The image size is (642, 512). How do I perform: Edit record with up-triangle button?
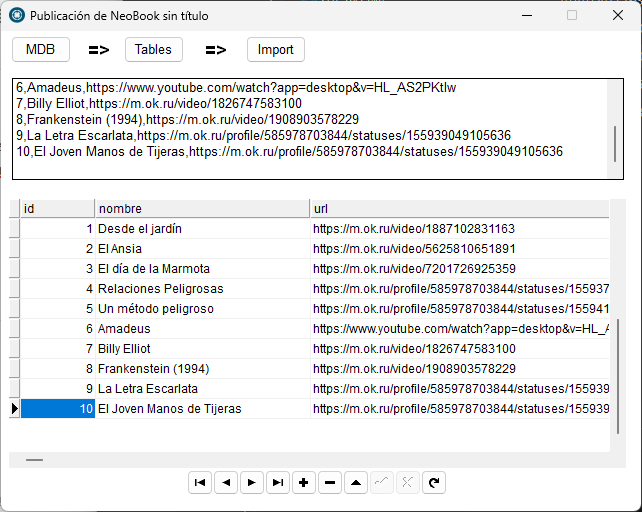356,483
